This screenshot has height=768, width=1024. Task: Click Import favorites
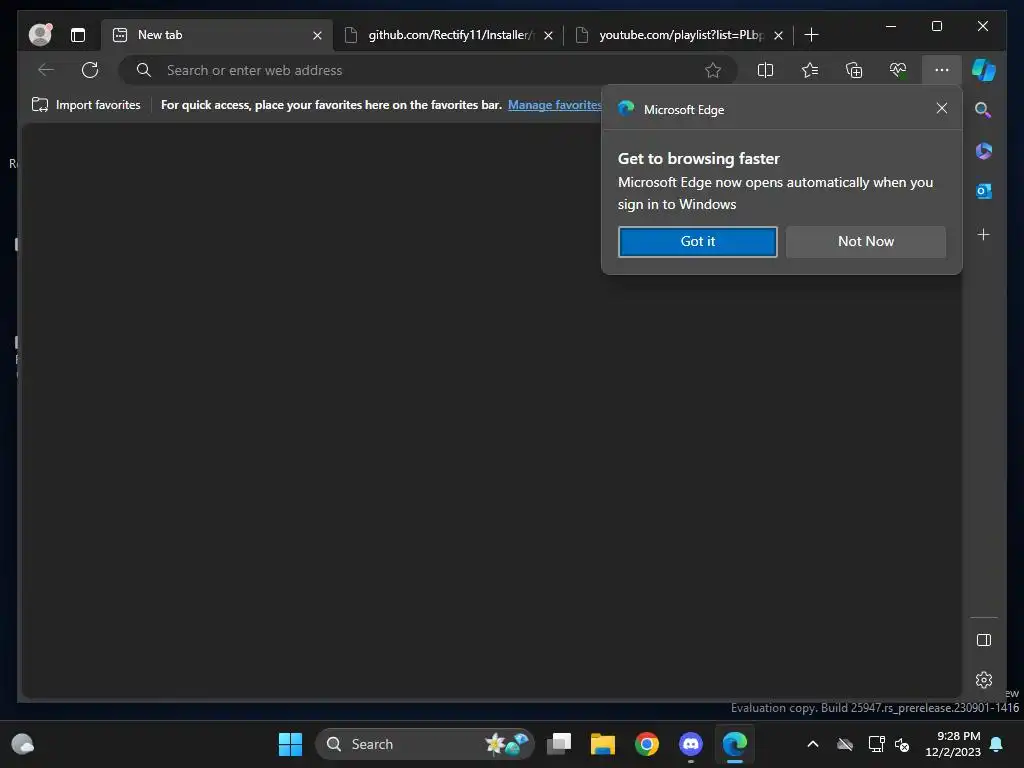click(x=86, y=104)
